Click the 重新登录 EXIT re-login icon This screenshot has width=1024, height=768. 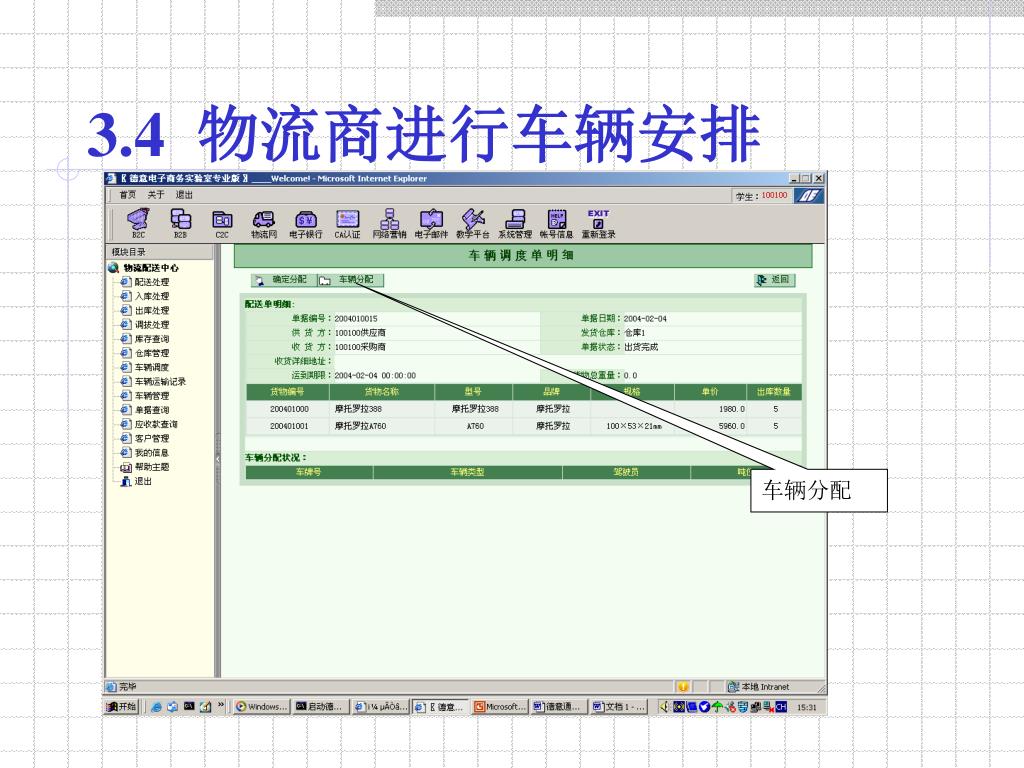click(598, 223)
